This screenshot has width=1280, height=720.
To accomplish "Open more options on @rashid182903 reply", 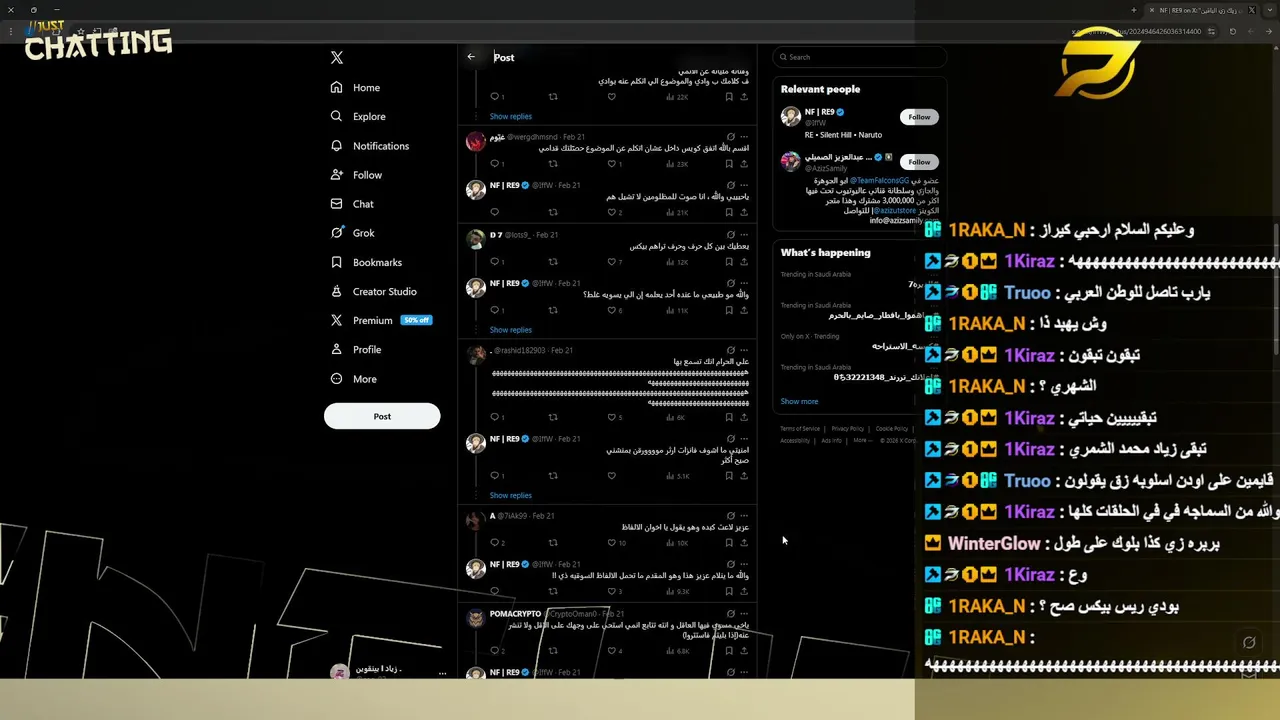I will (744, 351).
